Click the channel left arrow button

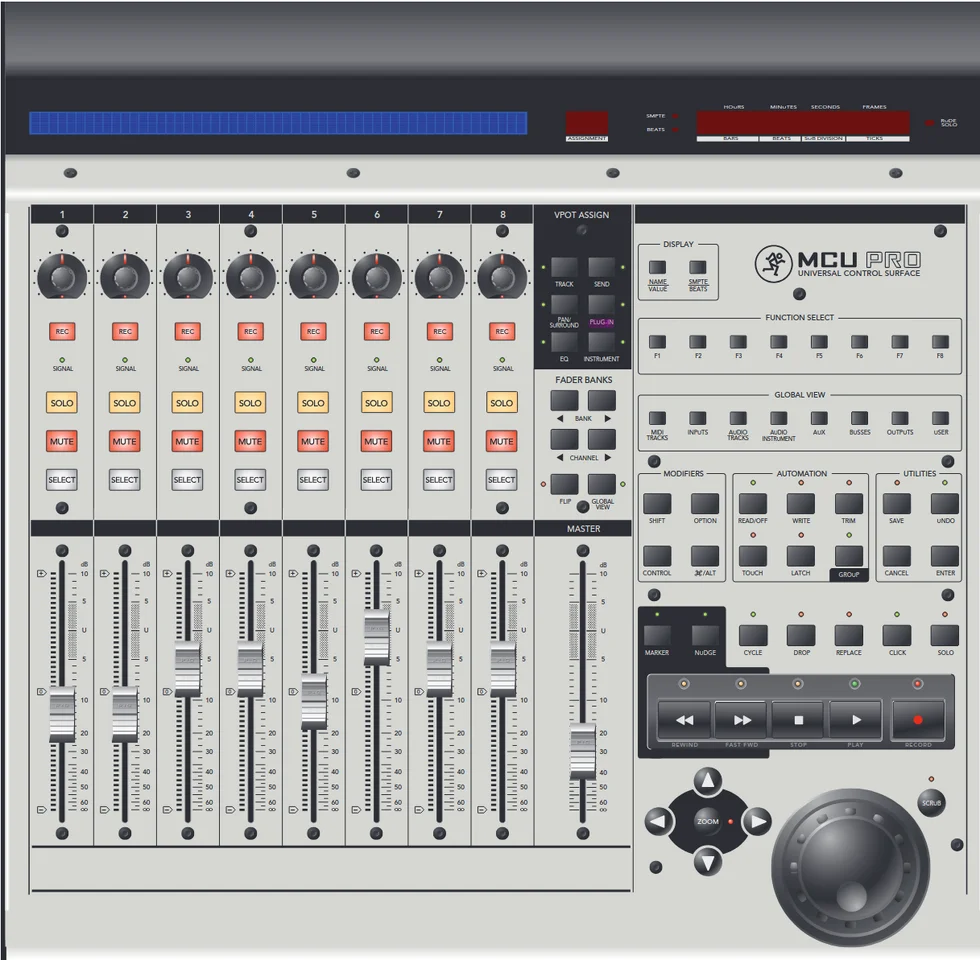click(x=564, y=439)
